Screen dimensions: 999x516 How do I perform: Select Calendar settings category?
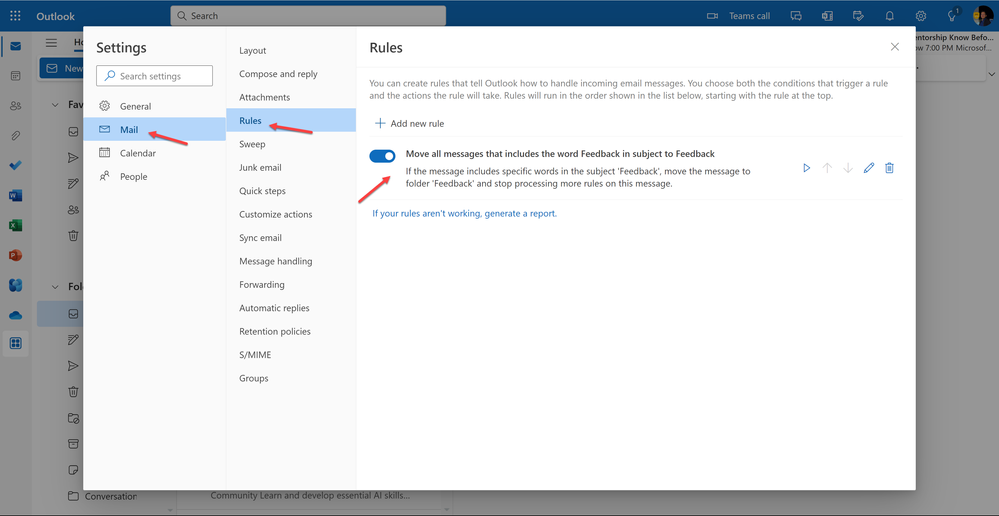coord(154,153)
